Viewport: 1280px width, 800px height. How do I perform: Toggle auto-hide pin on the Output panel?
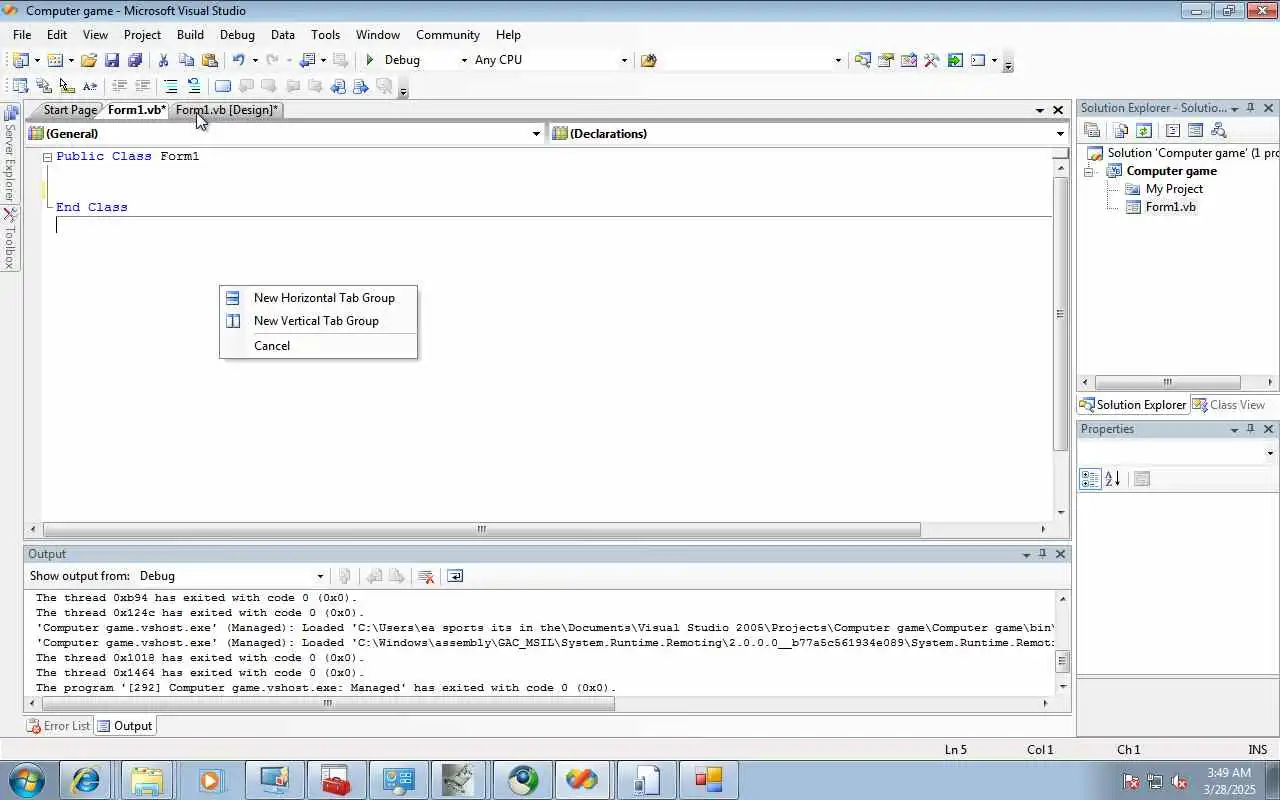1042,554
